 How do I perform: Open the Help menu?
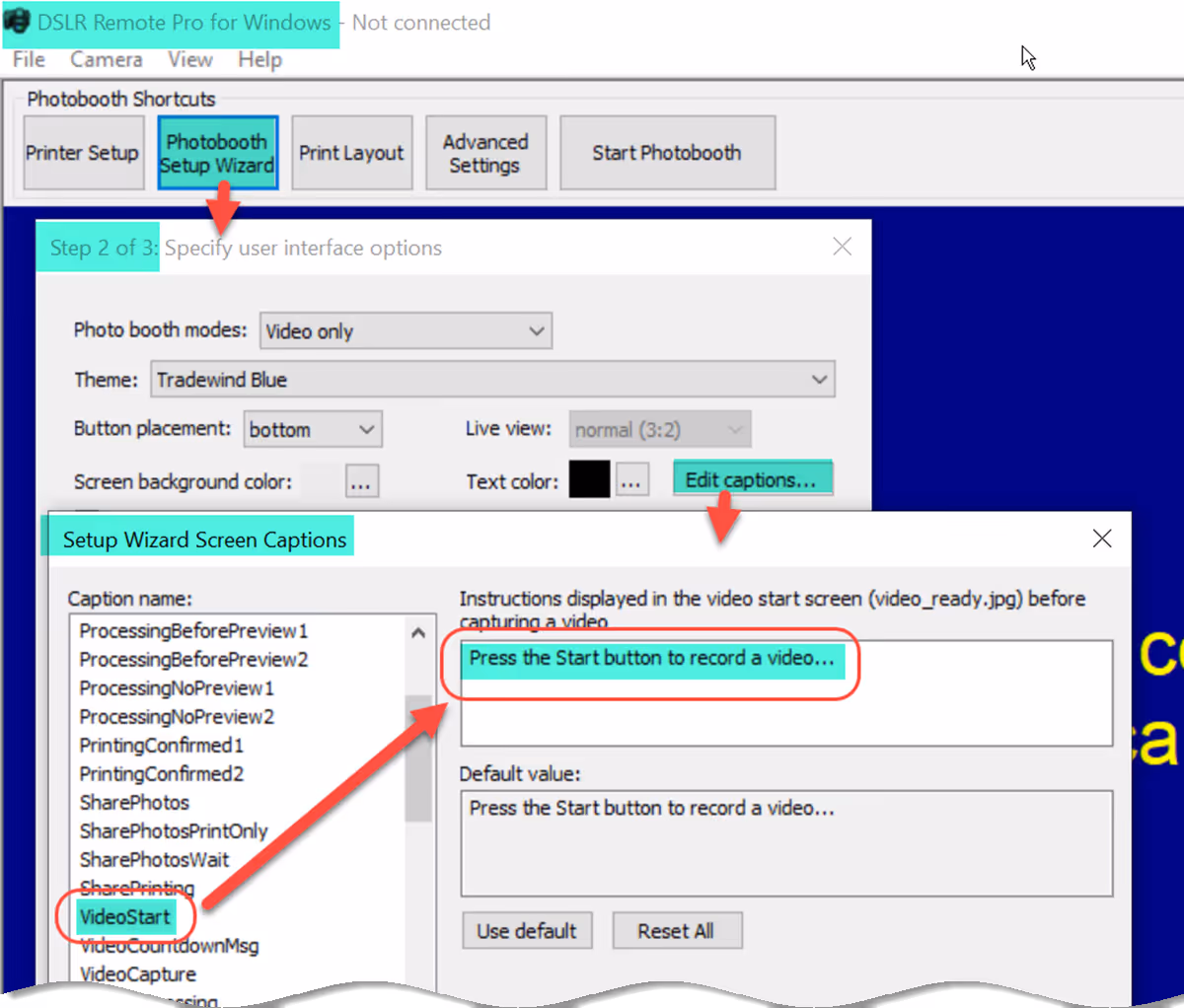pyautogui.click(x=259, y=60)
